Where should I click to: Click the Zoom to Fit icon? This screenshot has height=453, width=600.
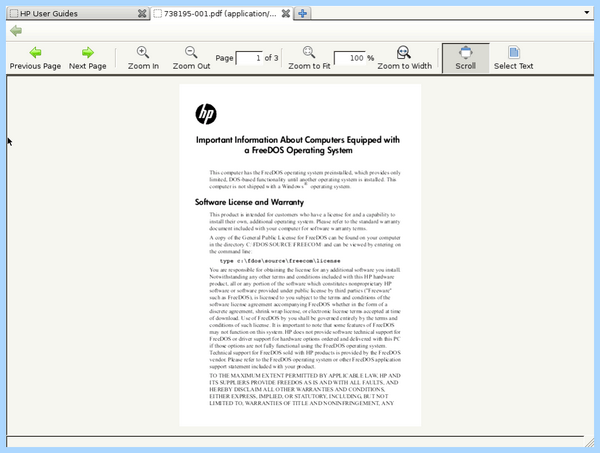tap(309, 52)
